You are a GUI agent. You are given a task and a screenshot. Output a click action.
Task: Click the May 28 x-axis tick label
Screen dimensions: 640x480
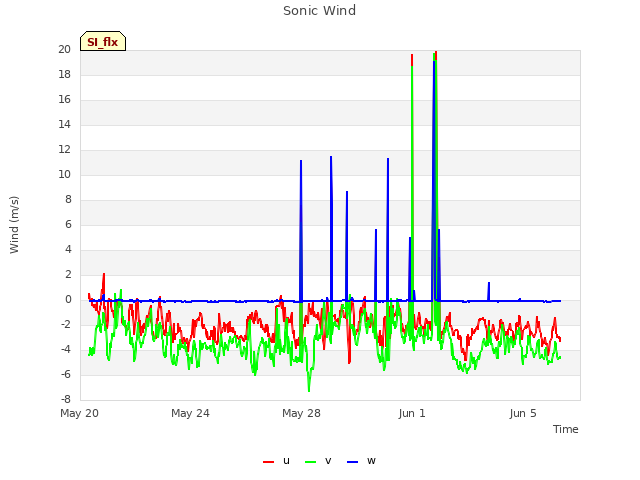(302, 413)
